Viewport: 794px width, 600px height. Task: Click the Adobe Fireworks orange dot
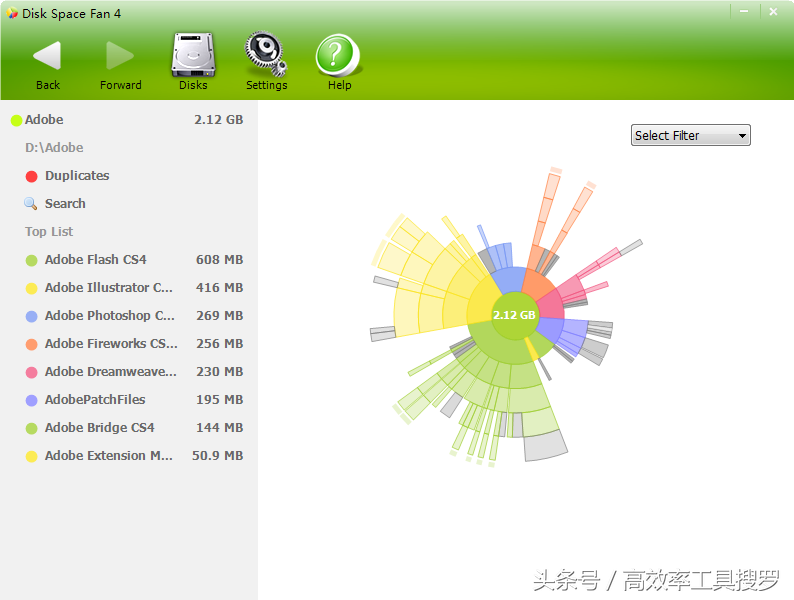point(31,344)
